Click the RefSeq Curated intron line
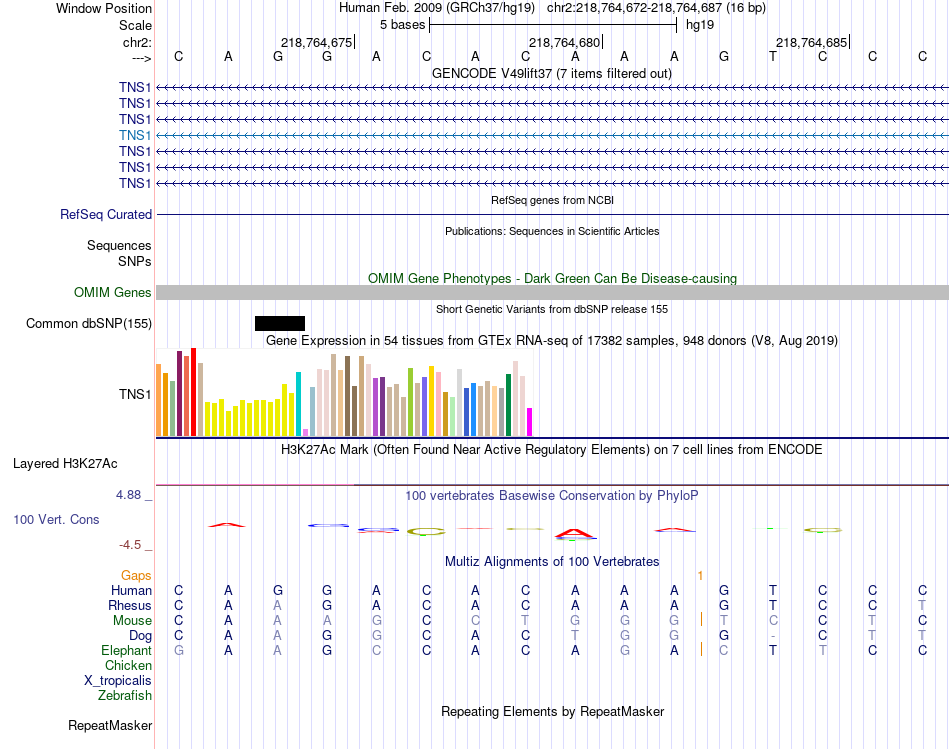 [x=552, y=215]
